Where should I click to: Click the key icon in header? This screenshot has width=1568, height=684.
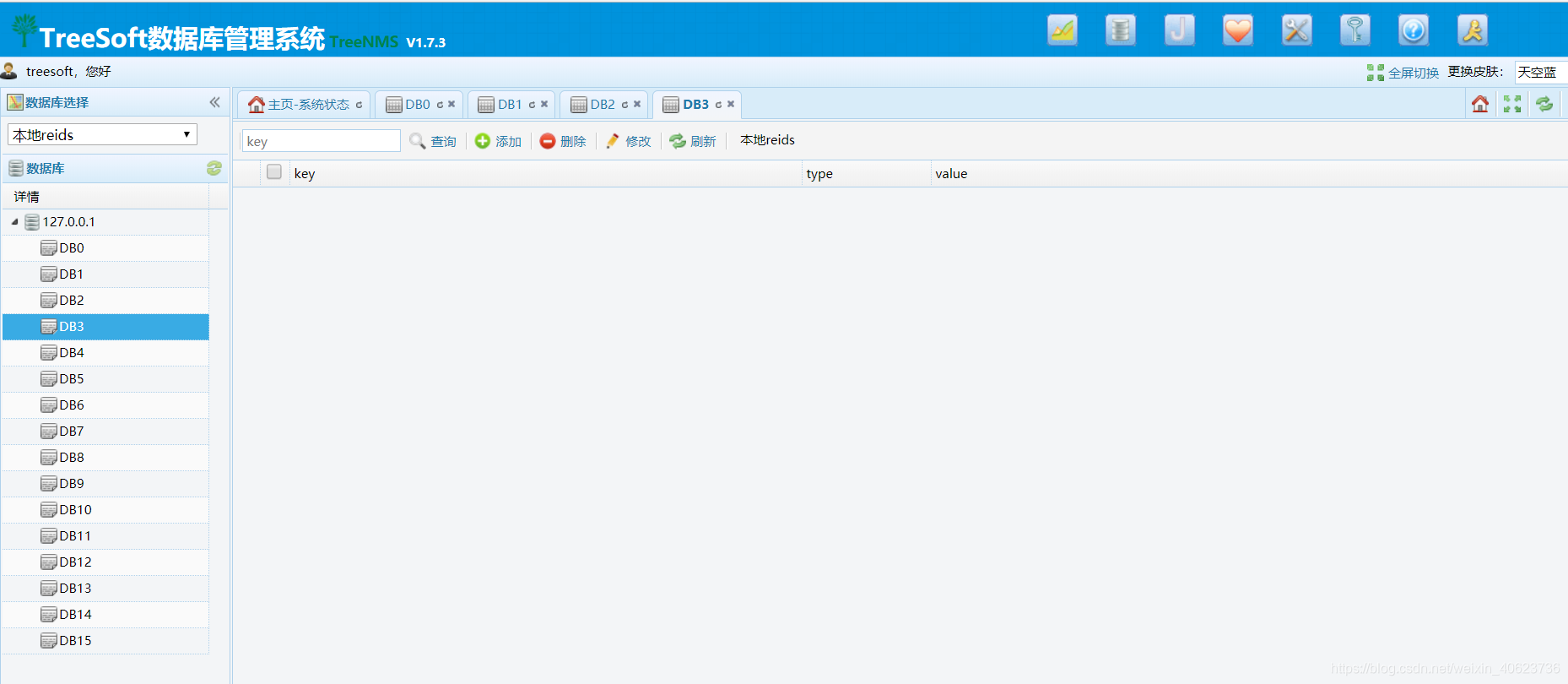(1354, 30)
